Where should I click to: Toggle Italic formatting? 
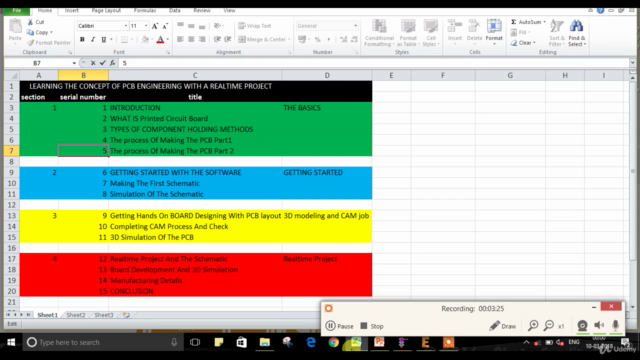click(93, 40)
